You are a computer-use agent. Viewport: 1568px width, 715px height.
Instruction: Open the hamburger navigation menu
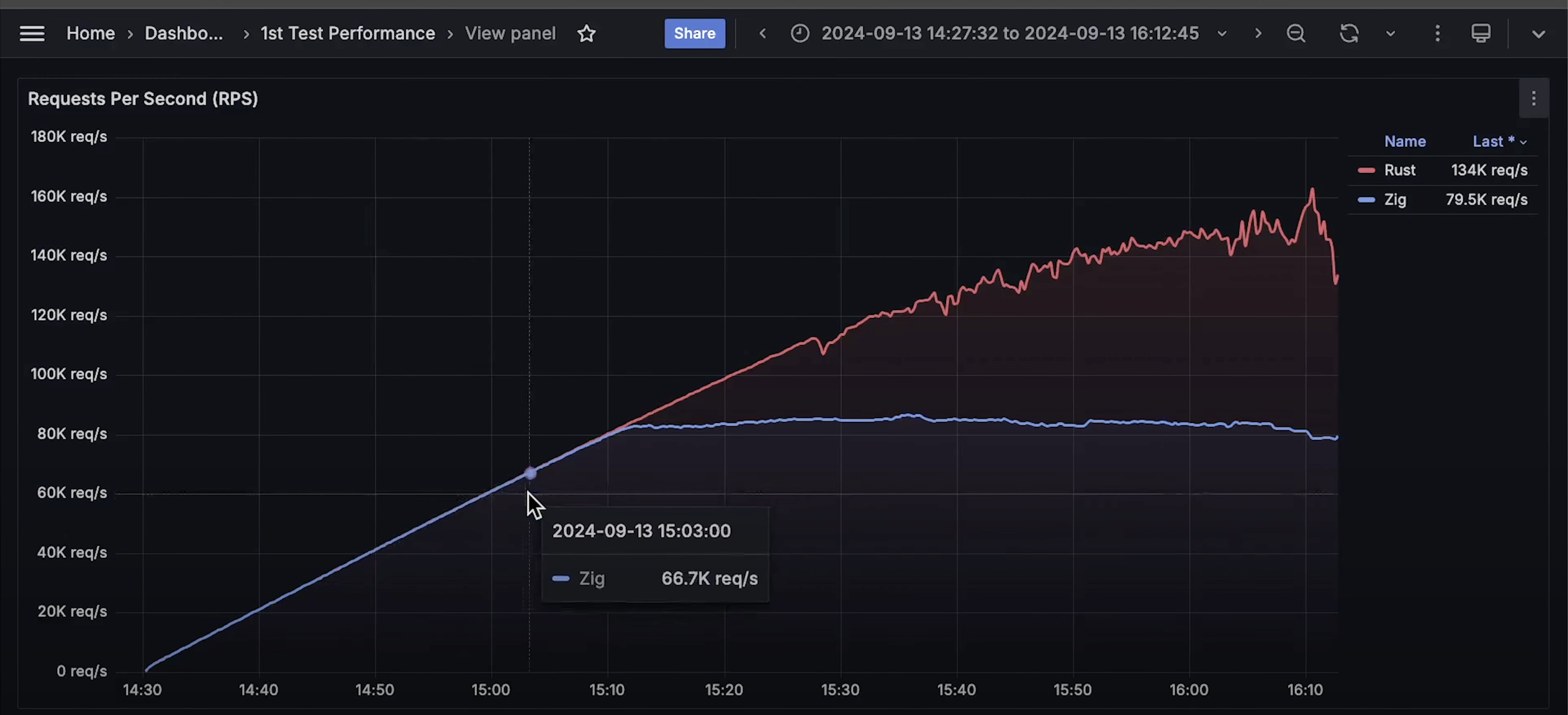pyautogui.click(x=32, y=33)
